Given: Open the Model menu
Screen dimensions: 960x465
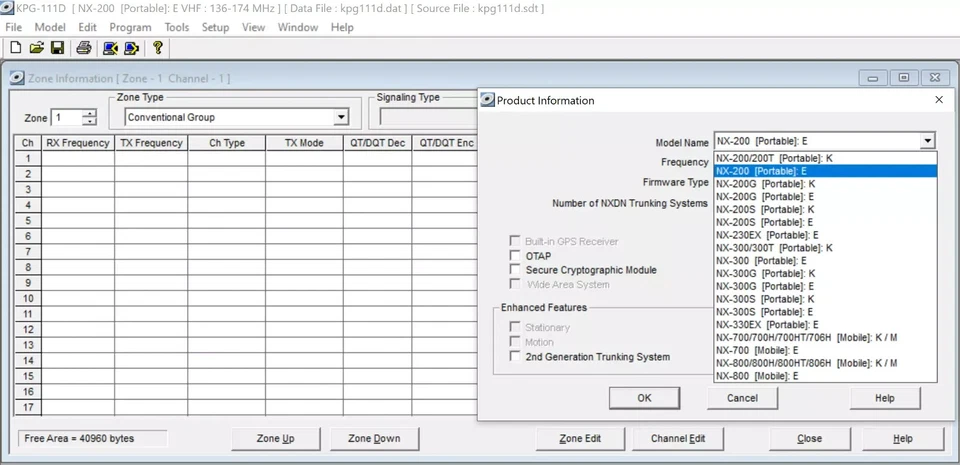Looking at the screenshot, I should [50, 28].
